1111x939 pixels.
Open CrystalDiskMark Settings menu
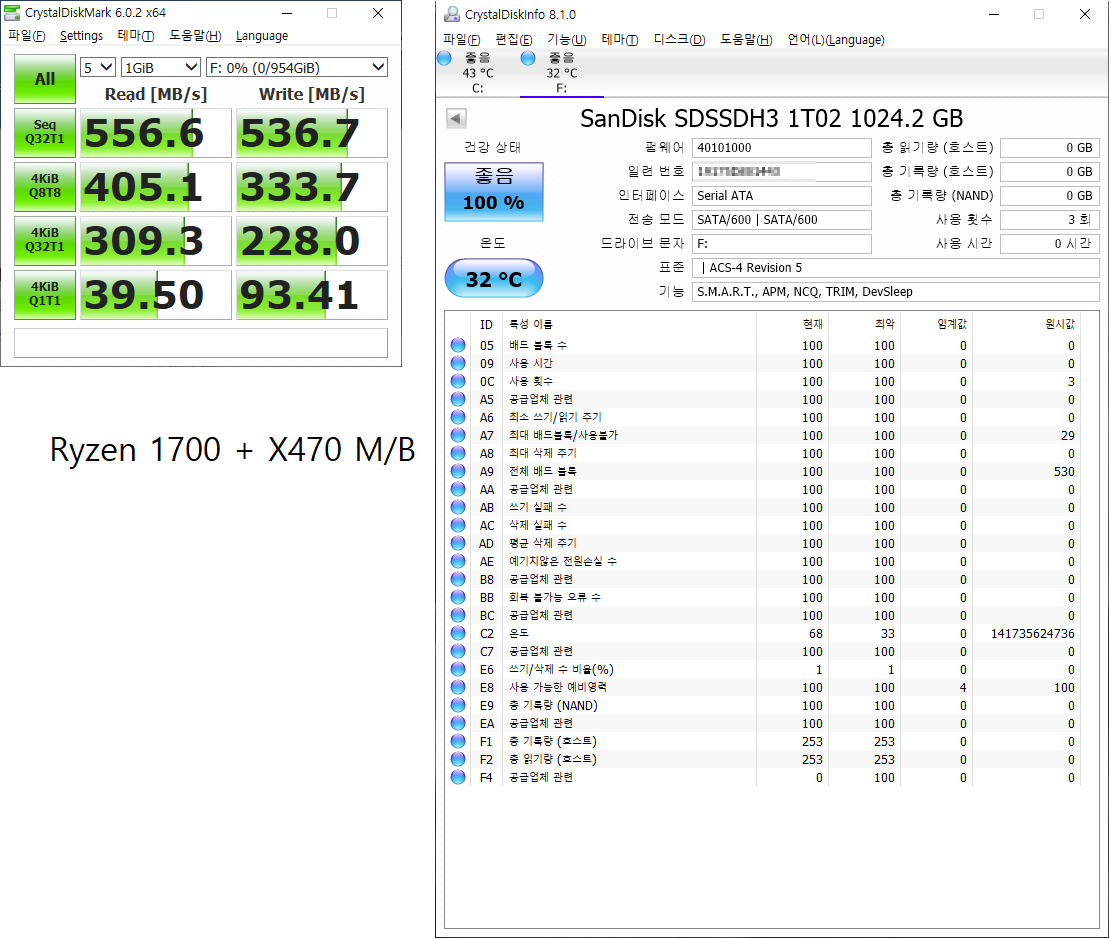point(81,35)
